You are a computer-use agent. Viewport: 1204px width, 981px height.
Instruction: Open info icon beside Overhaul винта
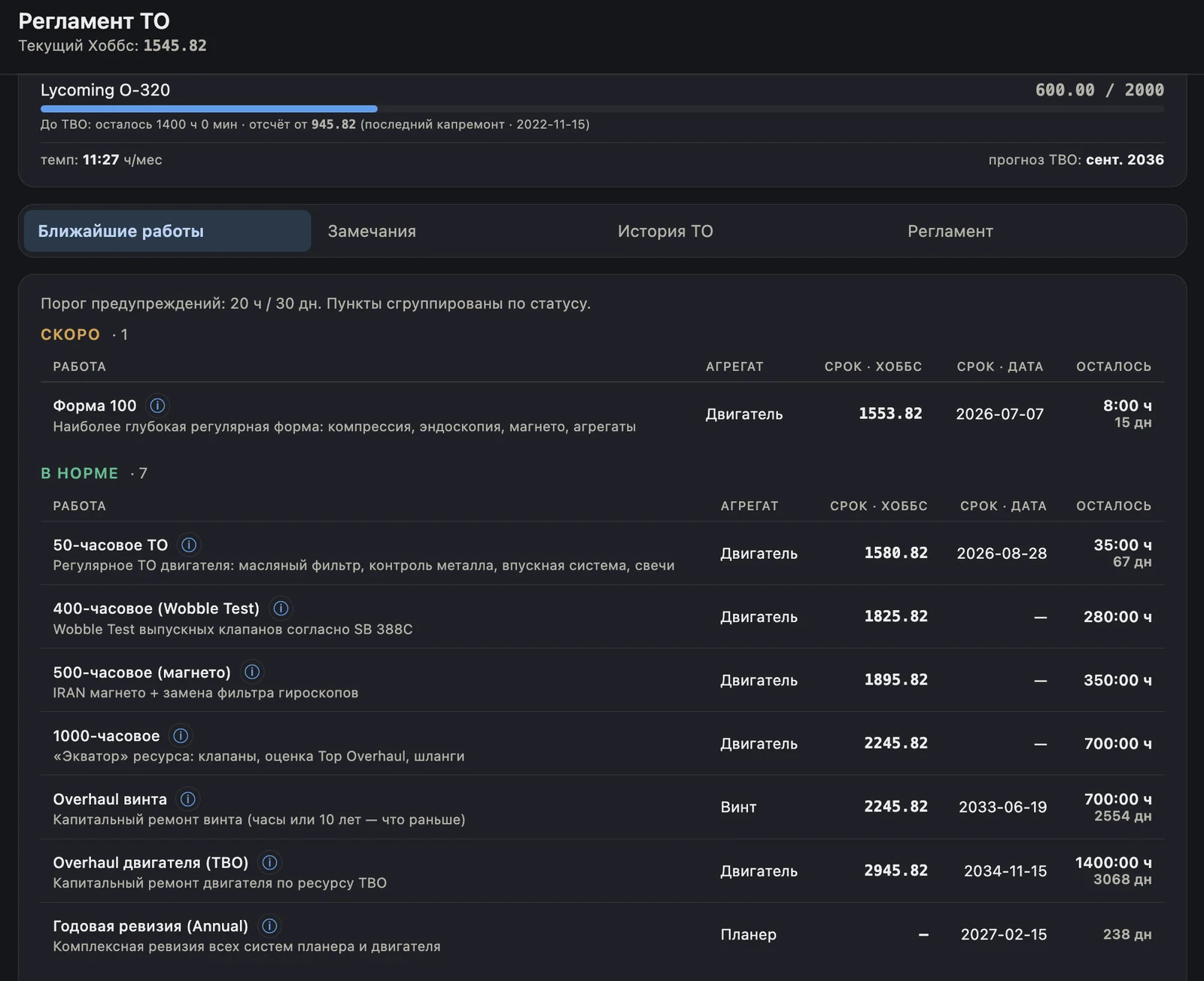click(188, 799)
